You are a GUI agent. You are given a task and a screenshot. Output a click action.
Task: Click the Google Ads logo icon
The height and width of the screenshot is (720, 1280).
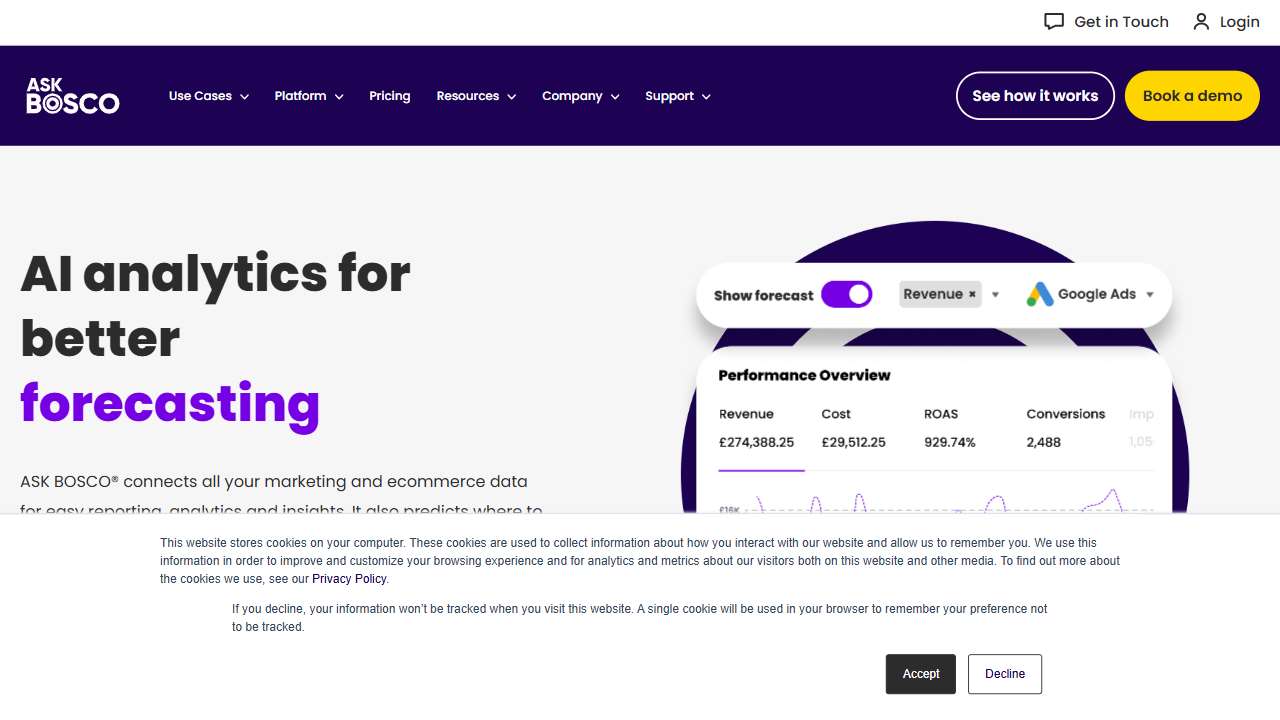pos(1040,294)
